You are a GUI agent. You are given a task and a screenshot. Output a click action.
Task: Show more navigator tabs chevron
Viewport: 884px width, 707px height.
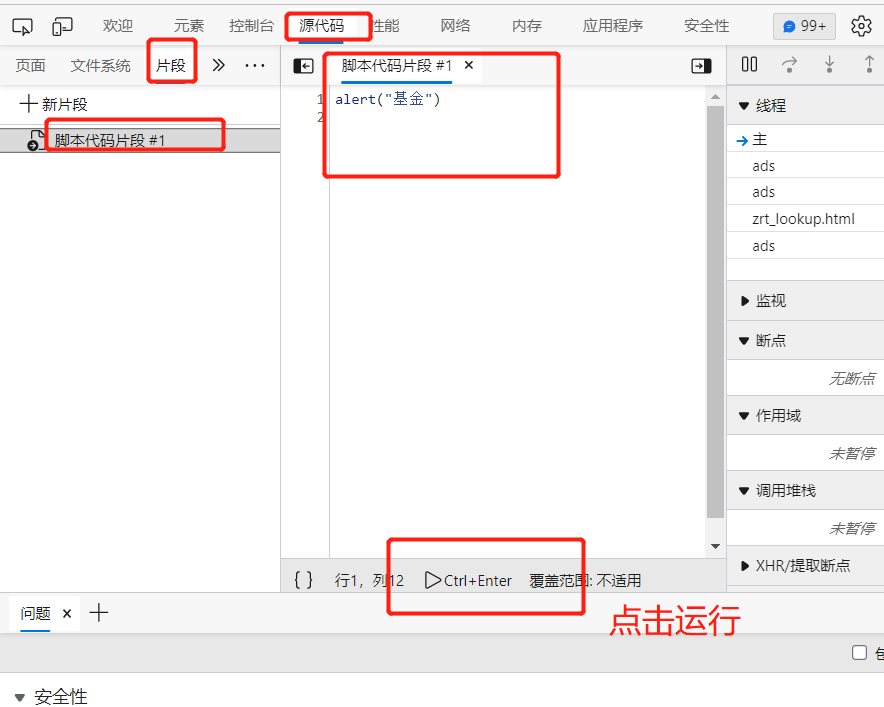click(x=218, y=65)
